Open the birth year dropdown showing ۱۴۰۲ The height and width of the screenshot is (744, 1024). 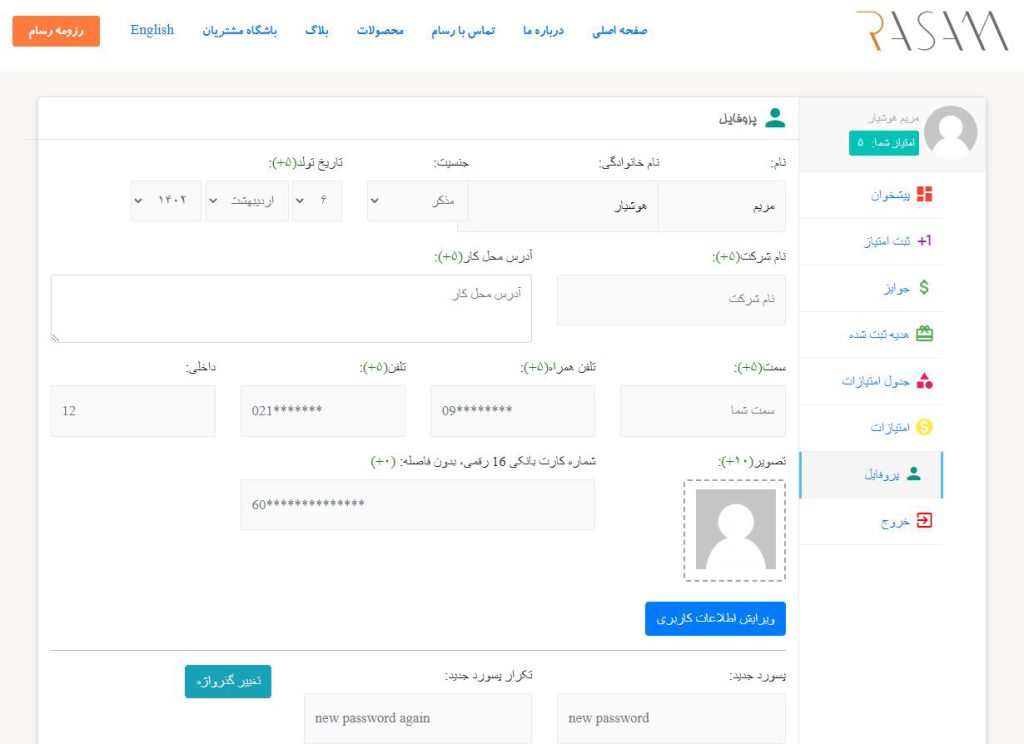[166, 201]
